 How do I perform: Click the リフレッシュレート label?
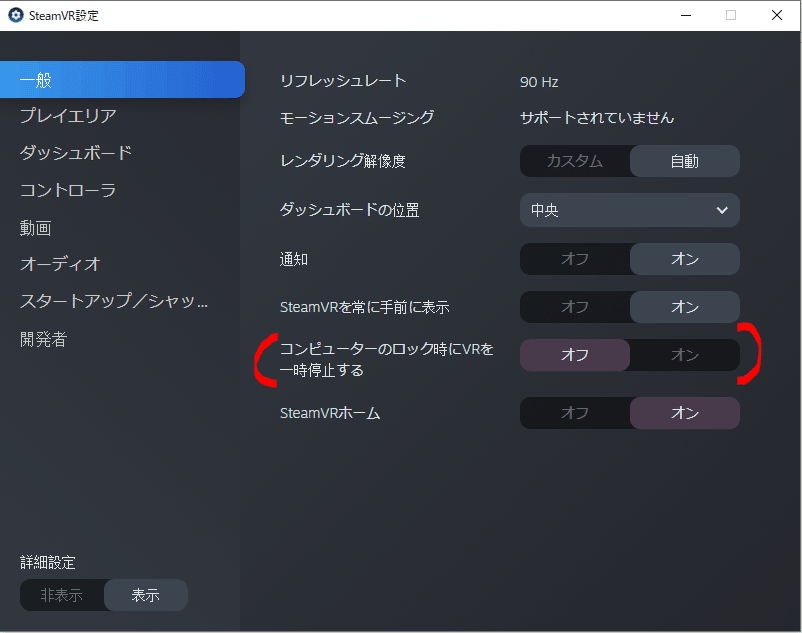tap(343, 81)
